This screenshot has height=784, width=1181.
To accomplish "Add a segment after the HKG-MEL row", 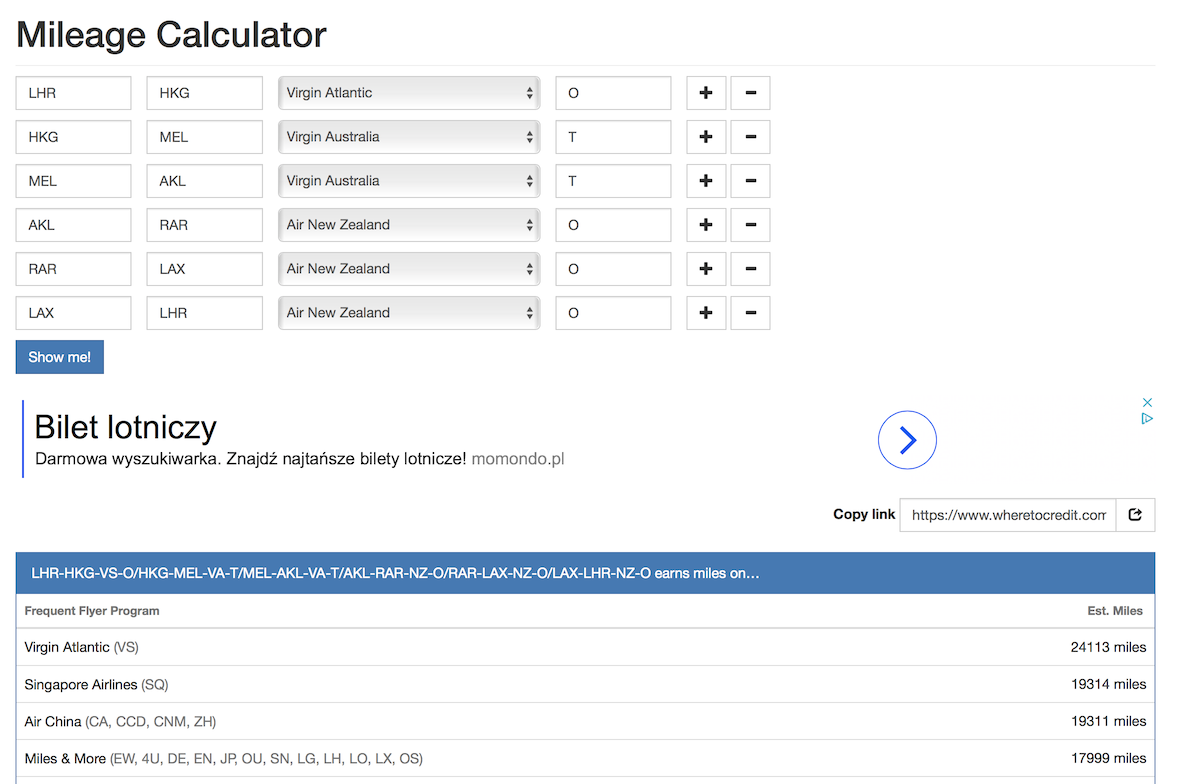I will (706, 137).
